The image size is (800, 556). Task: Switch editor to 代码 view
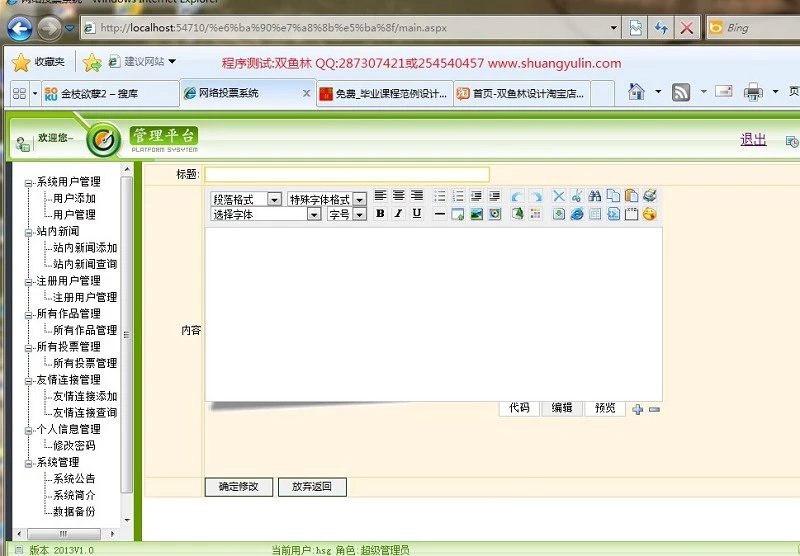click(x=519, y=408)
